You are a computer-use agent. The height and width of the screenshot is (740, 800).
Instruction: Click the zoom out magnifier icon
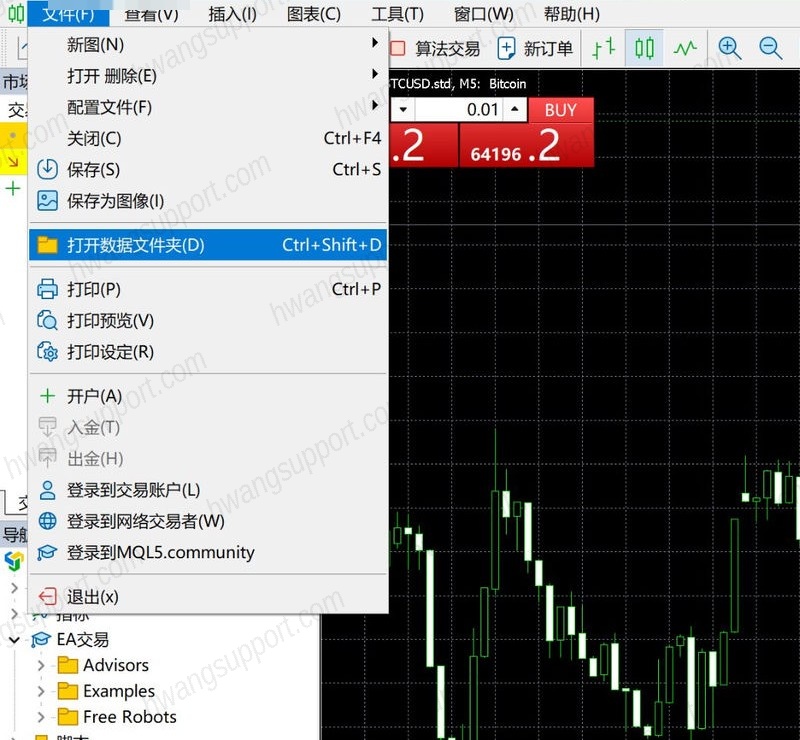click(x=770, y=48)
